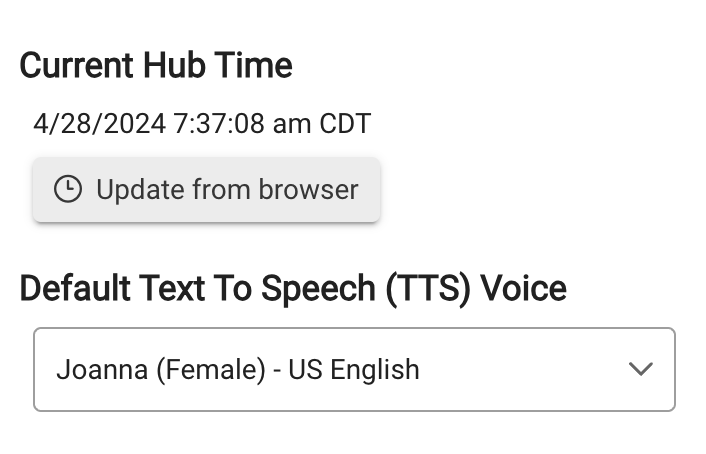Viewport: 706px width, 454px height.
Task: Select the Joanna (Female) - US English text
Action: 238,370
